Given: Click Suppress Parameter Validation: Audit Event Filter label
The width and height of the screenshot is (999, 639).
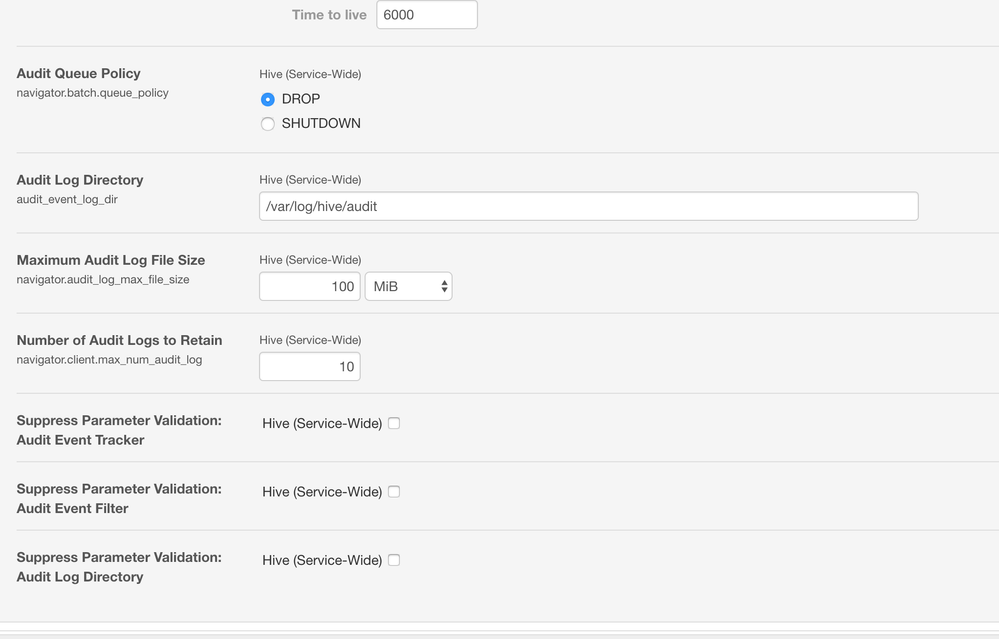Looking at the screenshot, I should click(x=119, y=498).
